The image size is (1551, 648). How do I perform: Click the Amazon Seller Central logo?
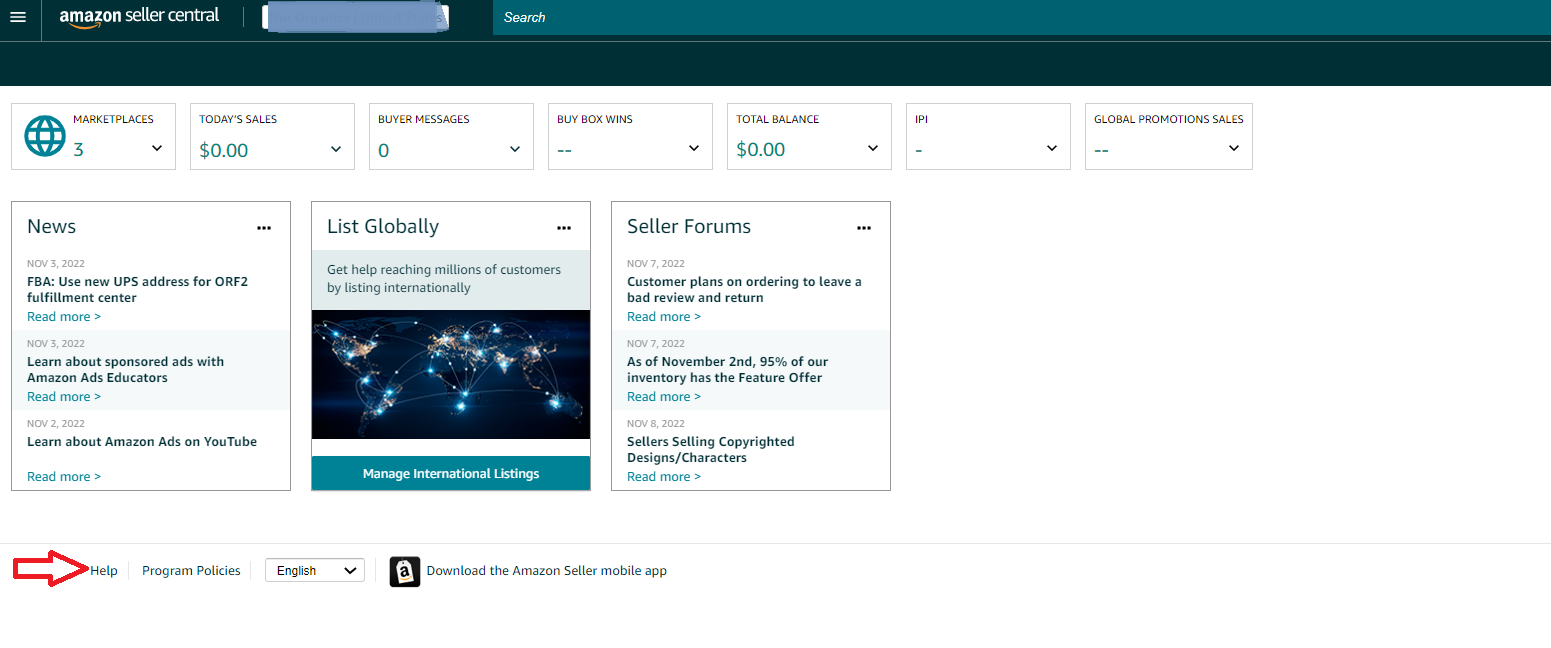tap(139, 17)
